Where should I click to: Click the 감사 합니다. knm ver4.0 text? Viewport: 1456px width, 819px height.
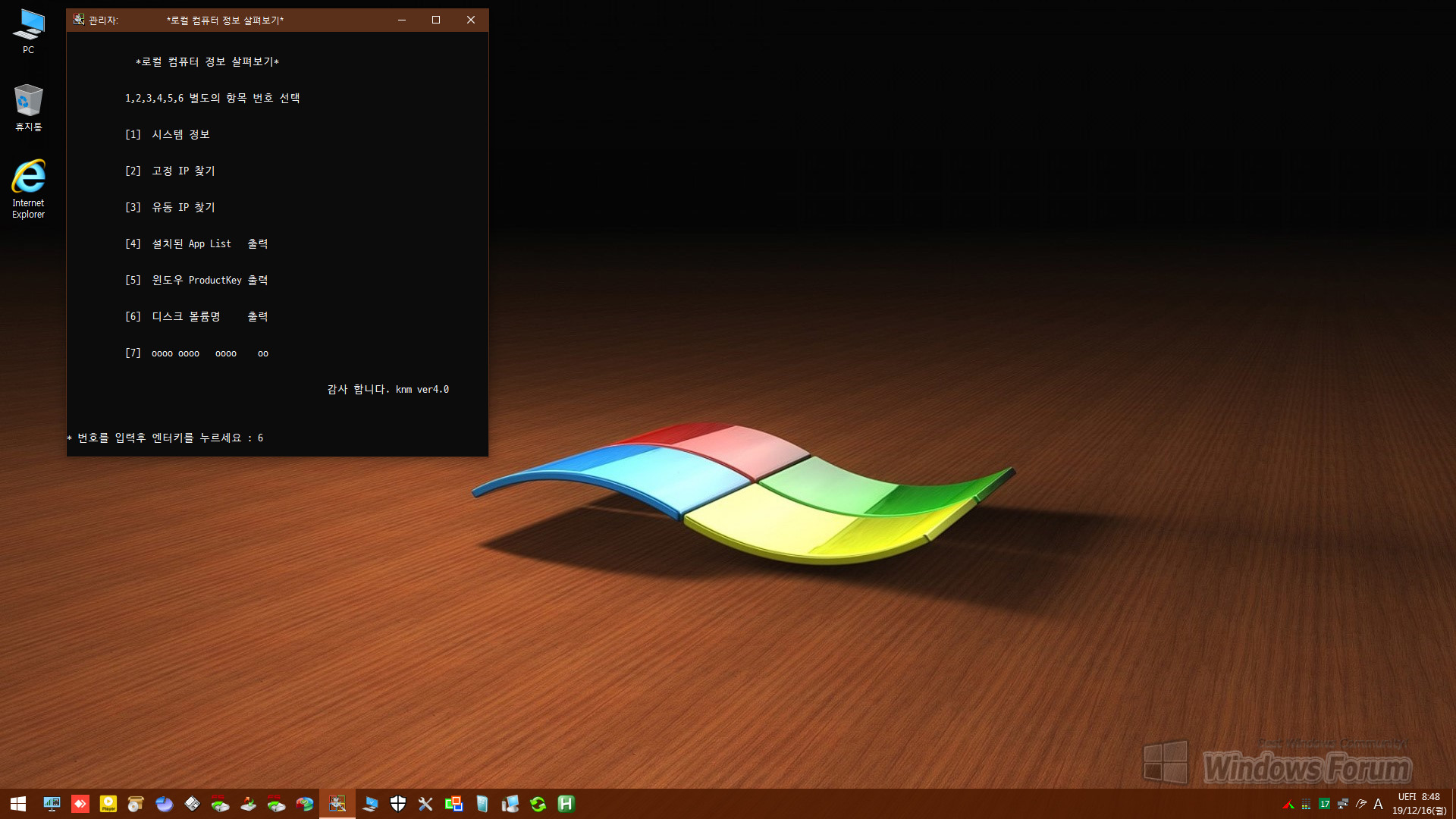(388, 389)
